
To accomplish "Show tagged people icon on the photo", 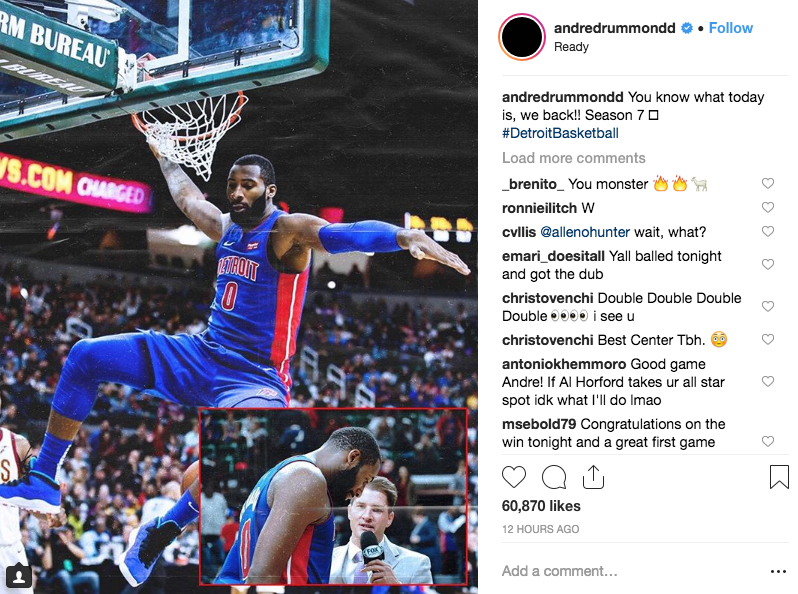I will point(19,576).
